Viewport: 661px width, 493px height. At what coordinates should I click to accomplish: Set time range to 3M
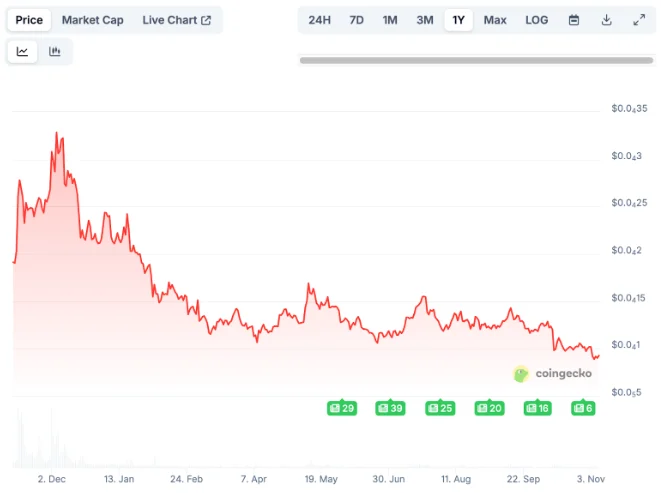click(x=425, y=20)
